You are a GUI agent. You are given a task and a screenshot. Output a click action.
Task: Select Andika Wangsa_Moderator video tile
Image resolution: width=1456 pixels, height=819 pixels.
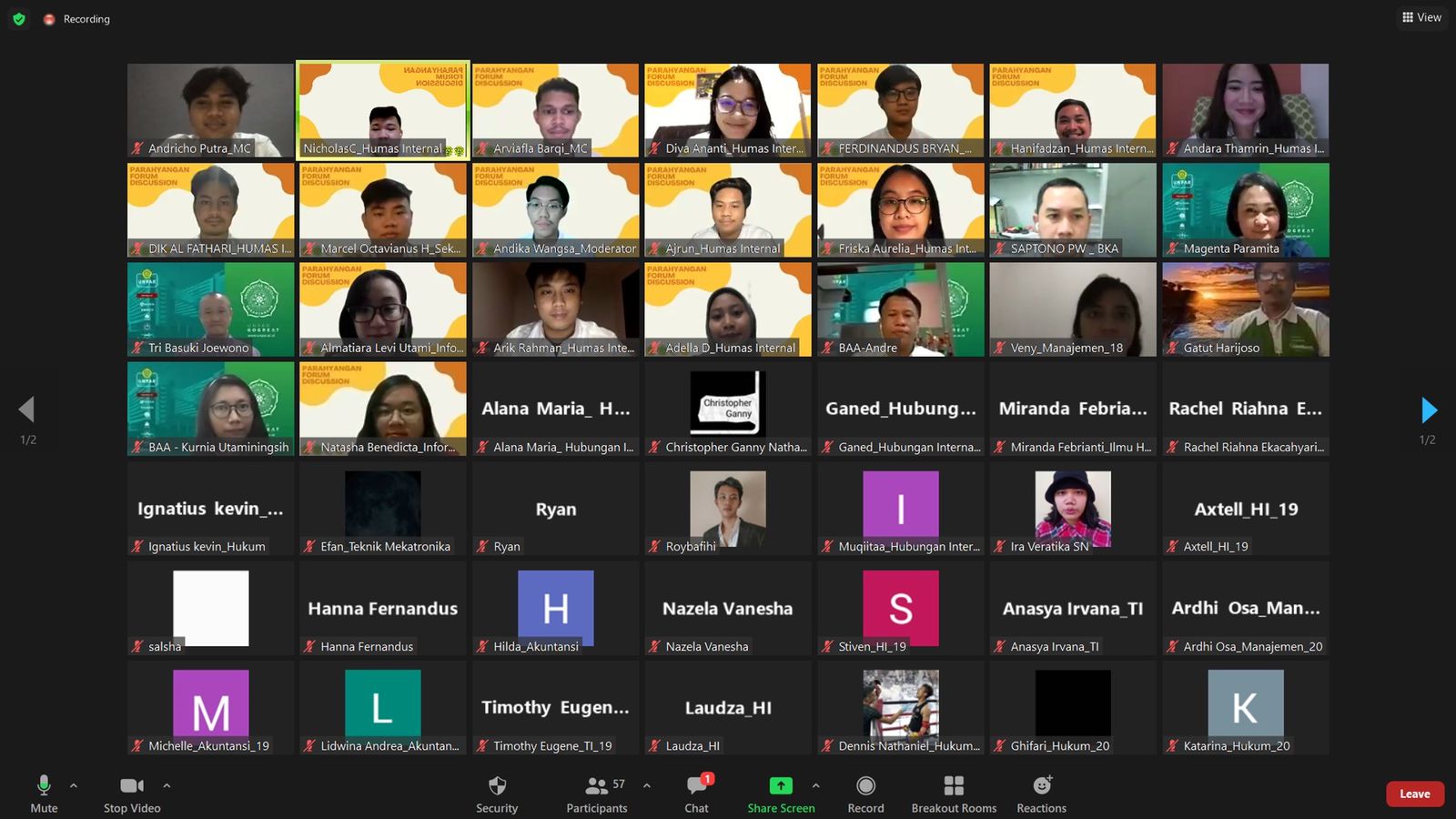coord(555,209)
